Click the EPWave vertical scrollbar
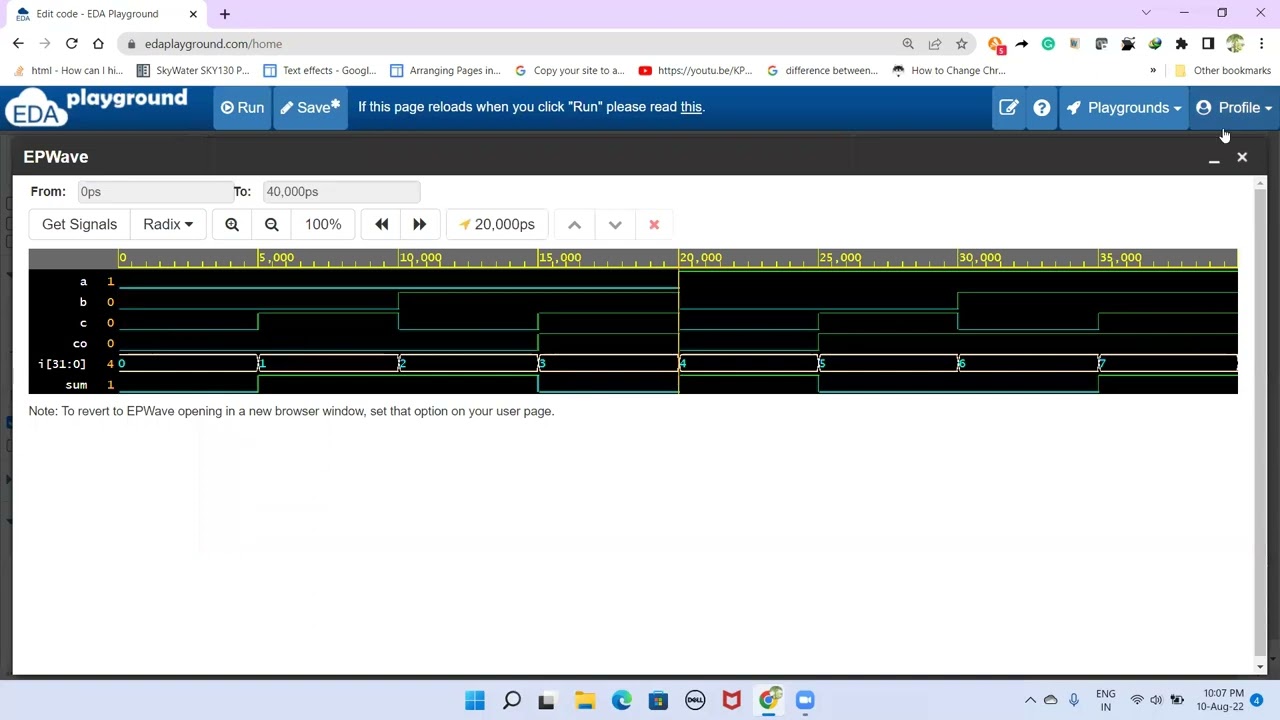 1261,425
